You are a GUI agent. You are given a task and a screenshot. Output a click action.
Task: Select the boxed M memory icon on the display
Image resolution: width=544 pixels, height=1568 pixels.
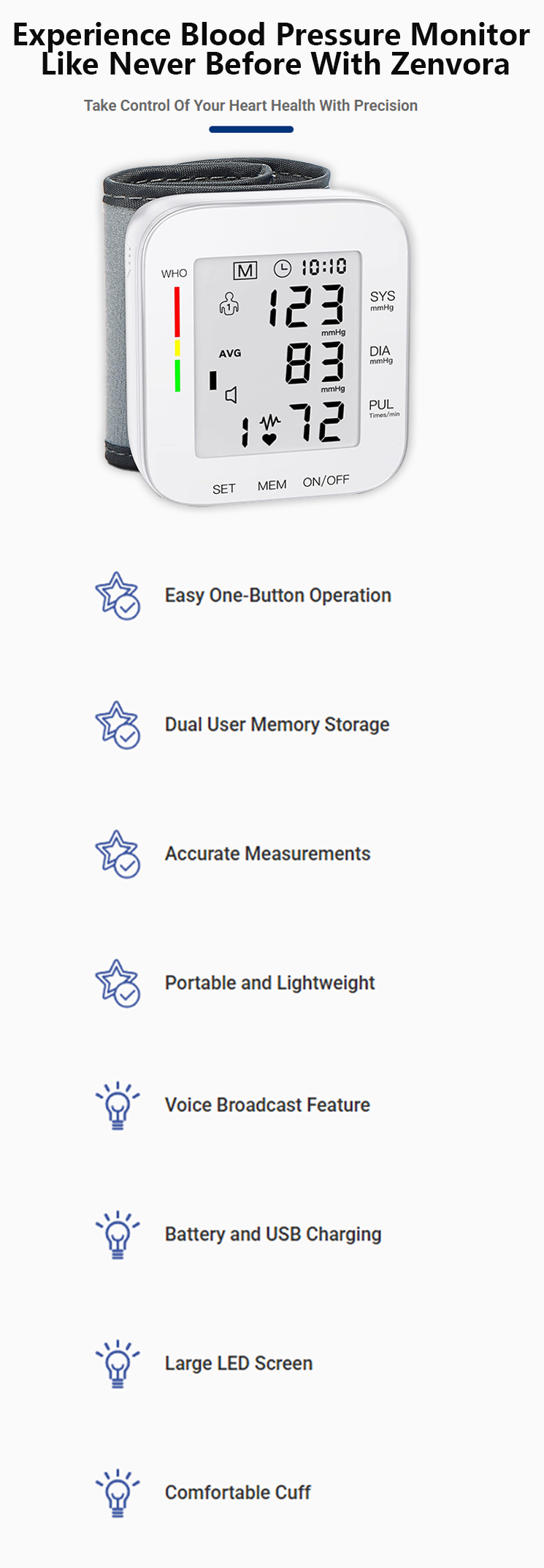(x=245, y=271)
